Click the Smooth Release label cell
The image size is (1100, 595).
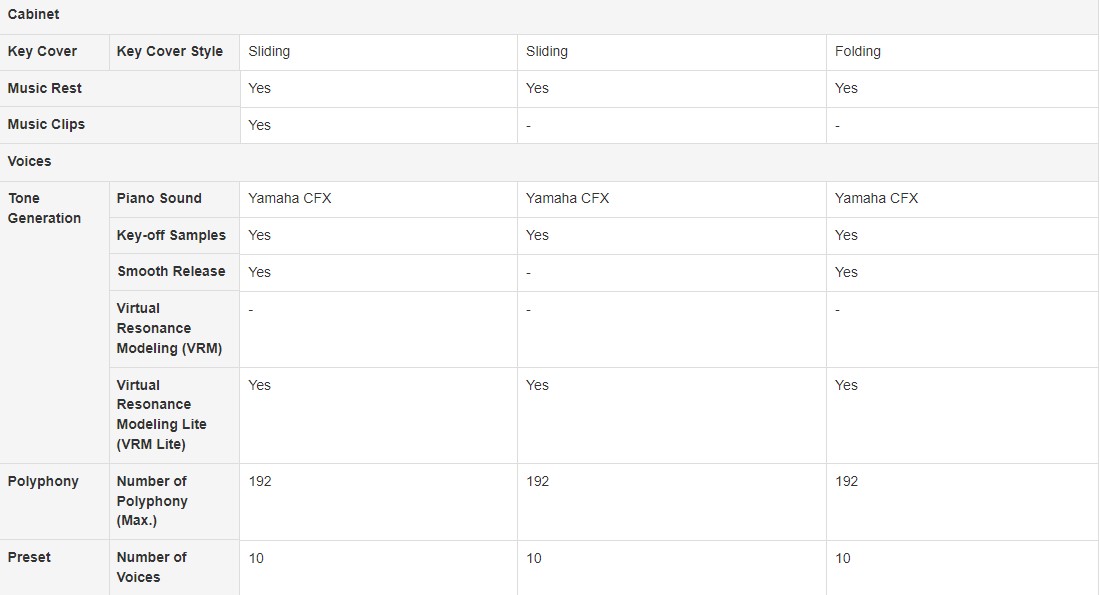(x=171, y=271)
